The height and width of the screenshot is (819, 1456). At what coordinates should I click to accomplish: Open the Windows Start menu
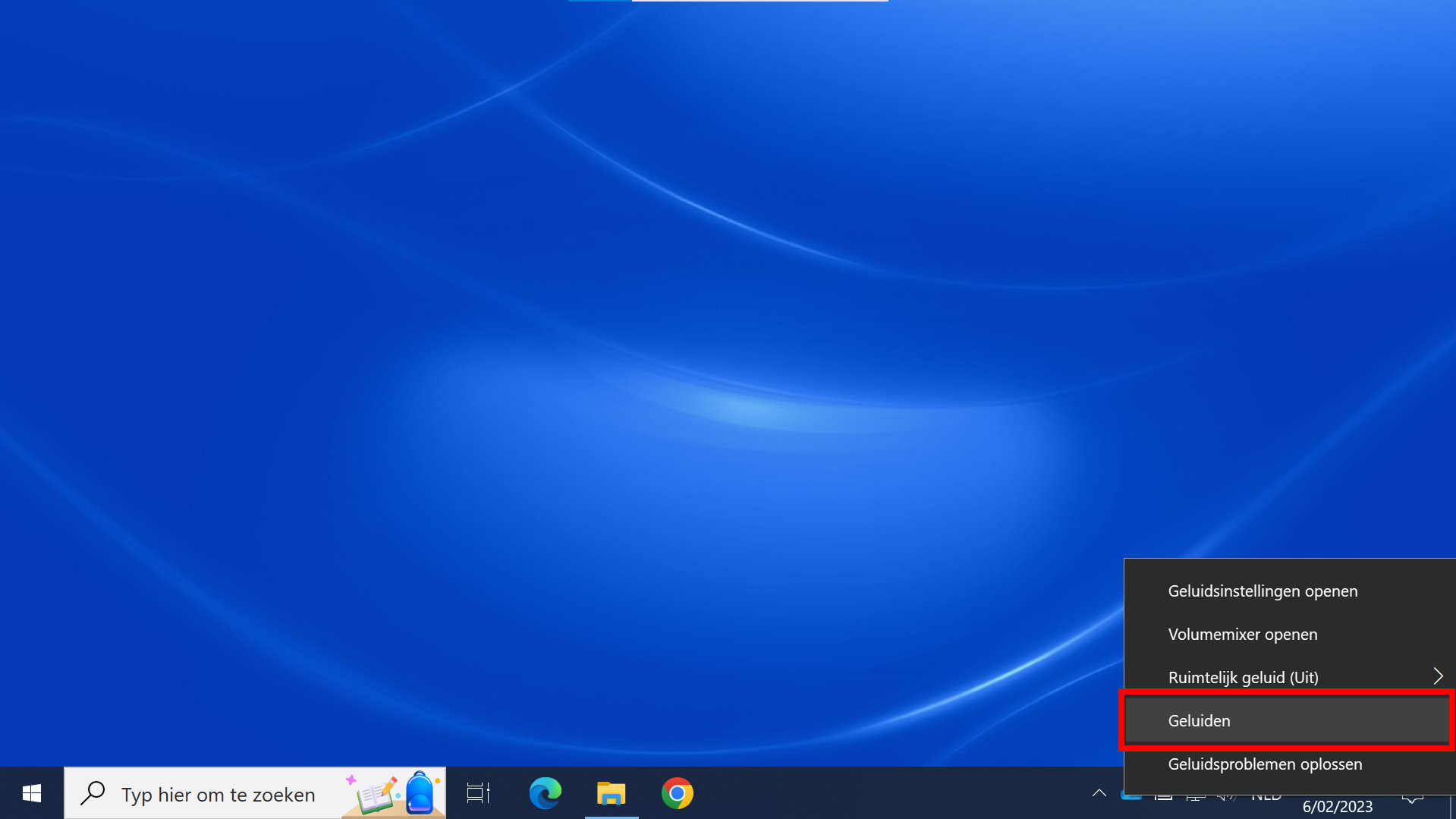[31, 794]
